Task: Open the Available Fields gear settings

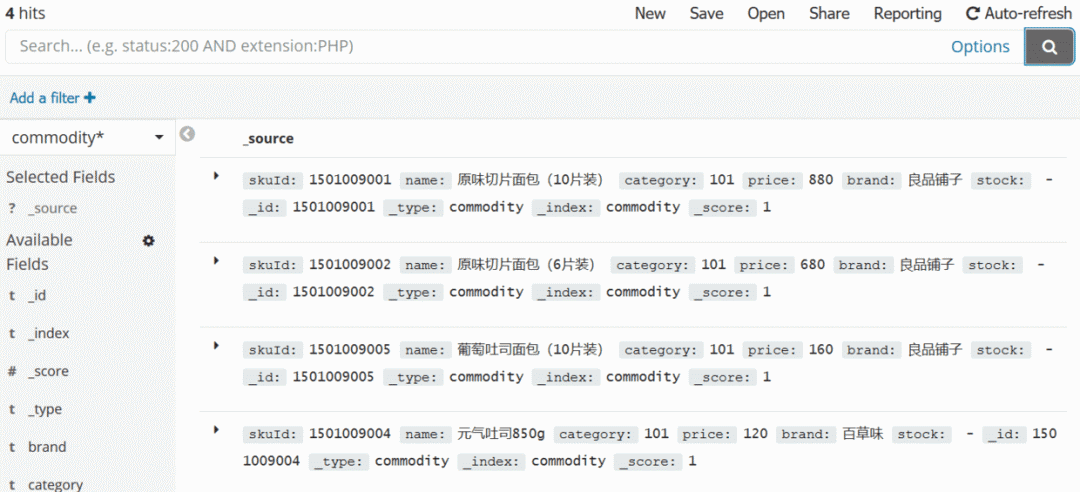Action: click(x=148, y=241)
